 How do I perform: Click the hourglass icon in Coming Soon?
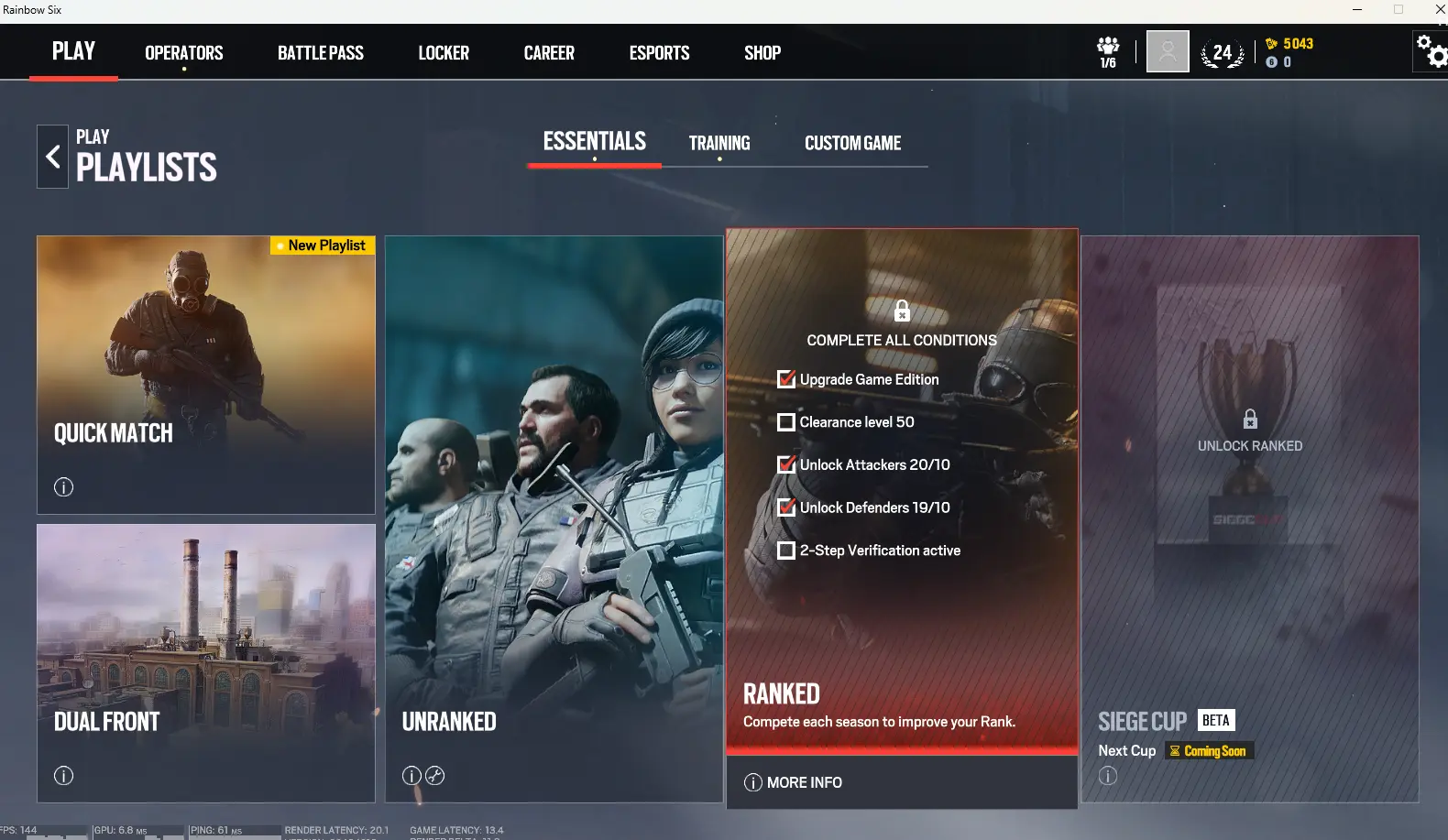tap(1175, 751)
